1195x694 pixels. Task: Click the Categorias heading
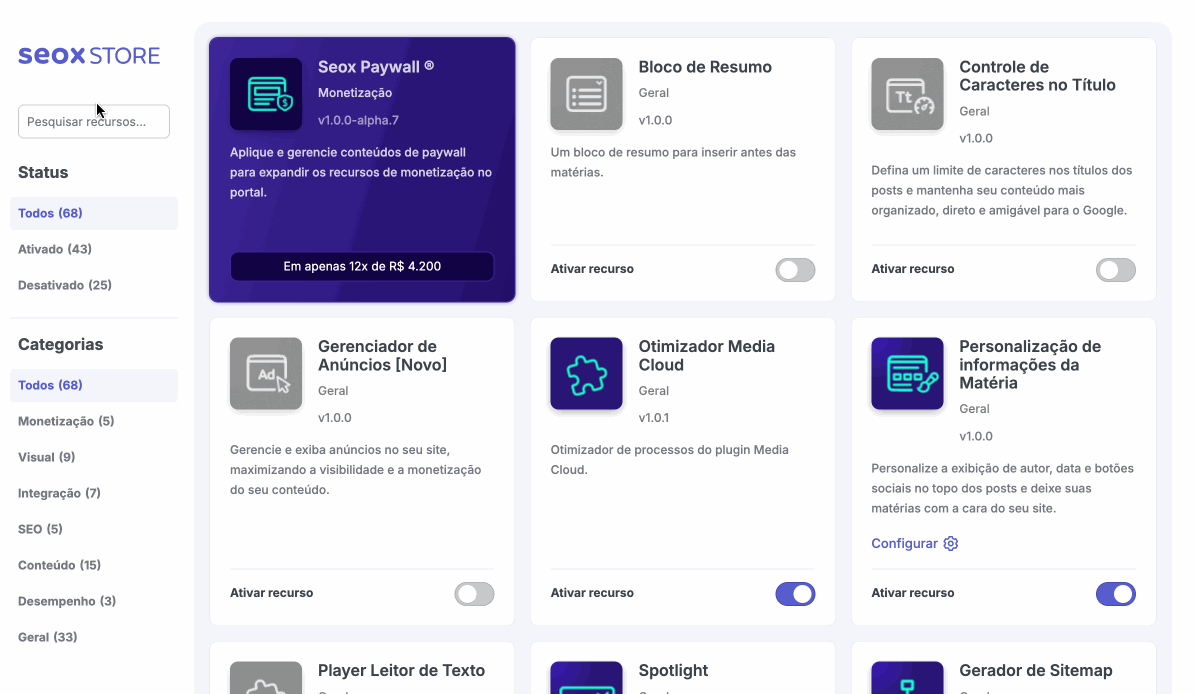pyautogui.click(x=60, y=344)
